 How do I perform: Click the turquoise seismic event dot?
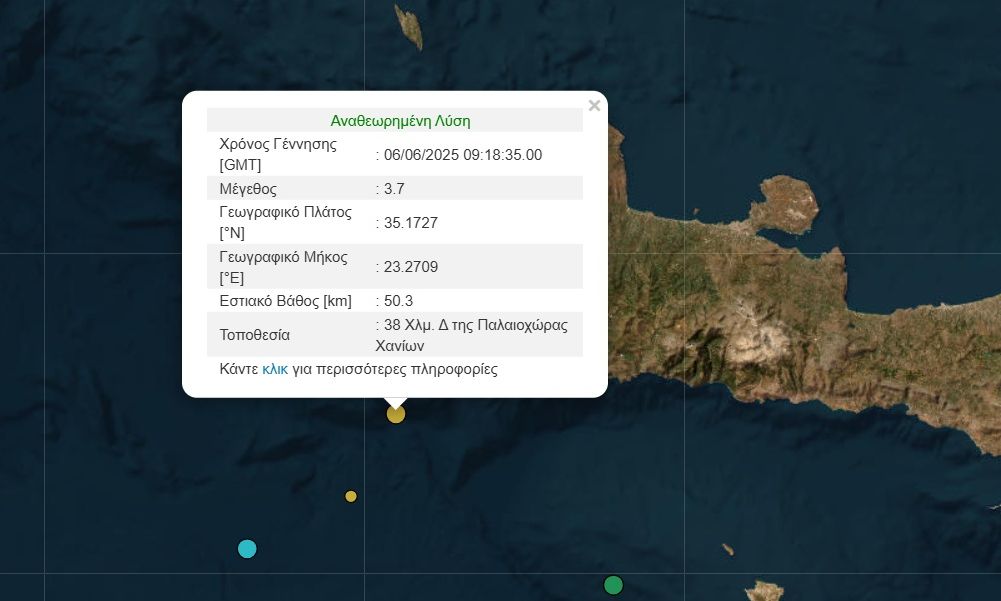coord(247,548)
